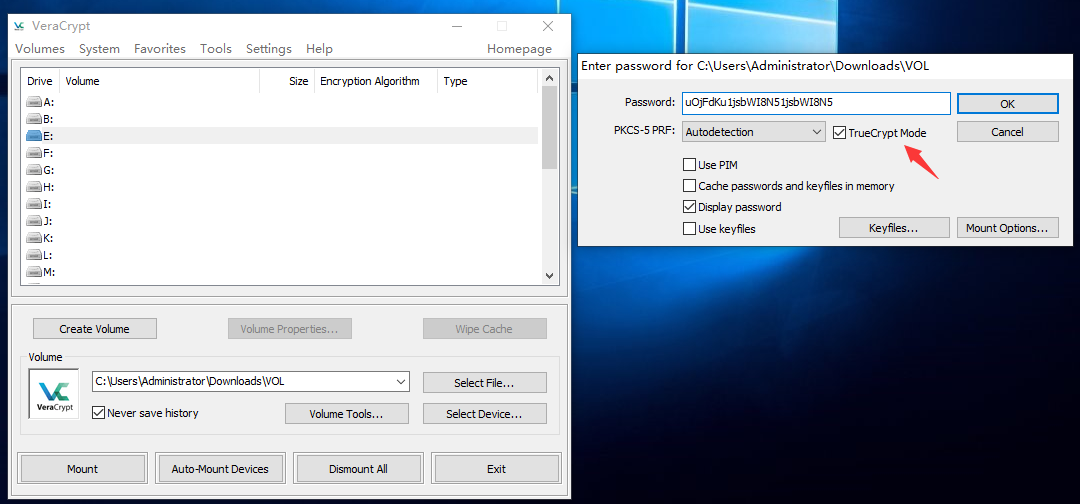Click Encryption Algorithm column header

pyautogui.click(x=376, y=81)
